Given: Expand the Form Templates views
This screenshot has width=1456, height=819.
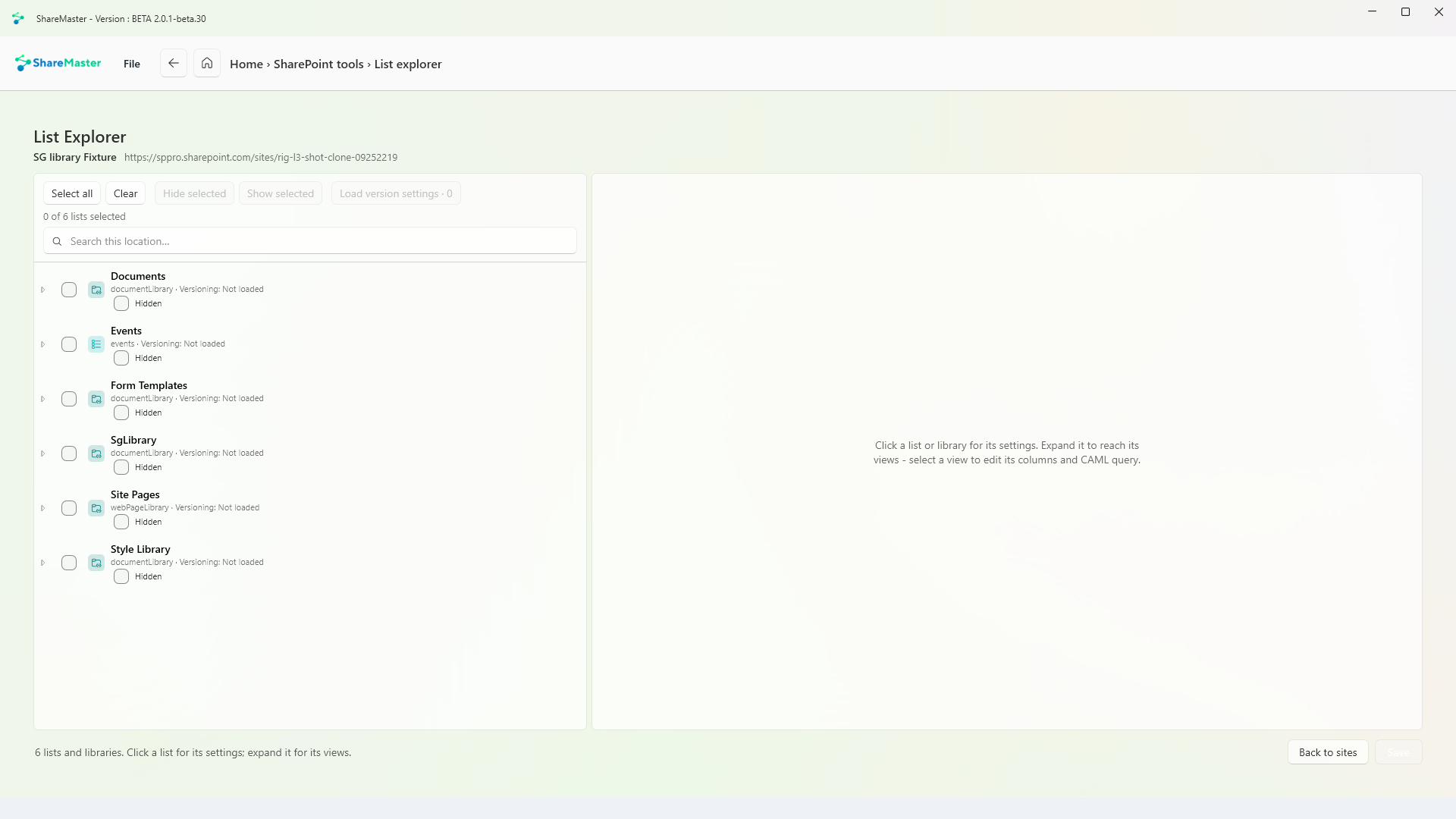Looking at the screenshot, I should pos(43,399).
